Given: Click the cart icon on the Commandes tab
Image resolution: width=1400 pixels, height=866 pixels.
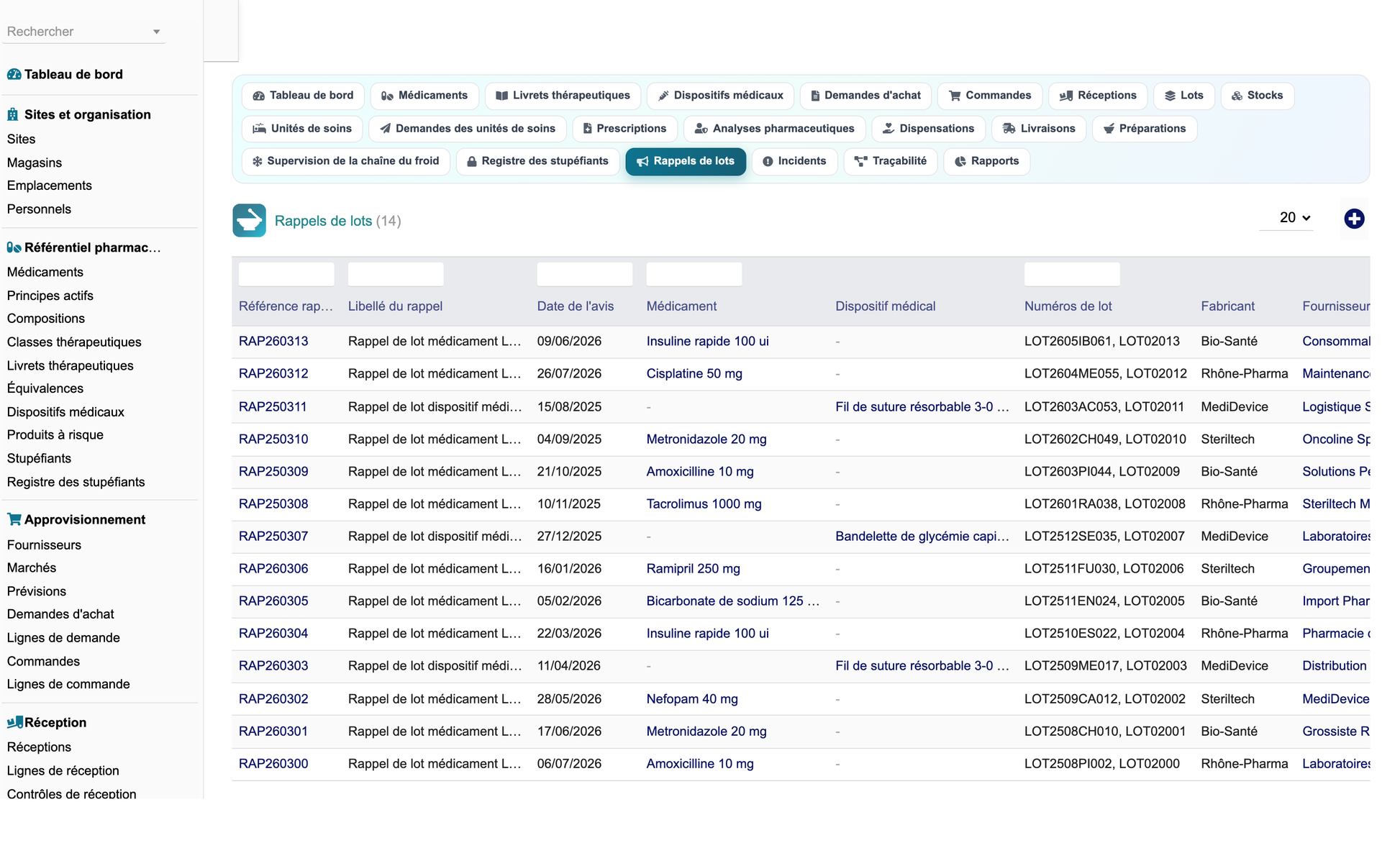Looking at the screenshot, I should pyautogui.click(x=955, y=96).
